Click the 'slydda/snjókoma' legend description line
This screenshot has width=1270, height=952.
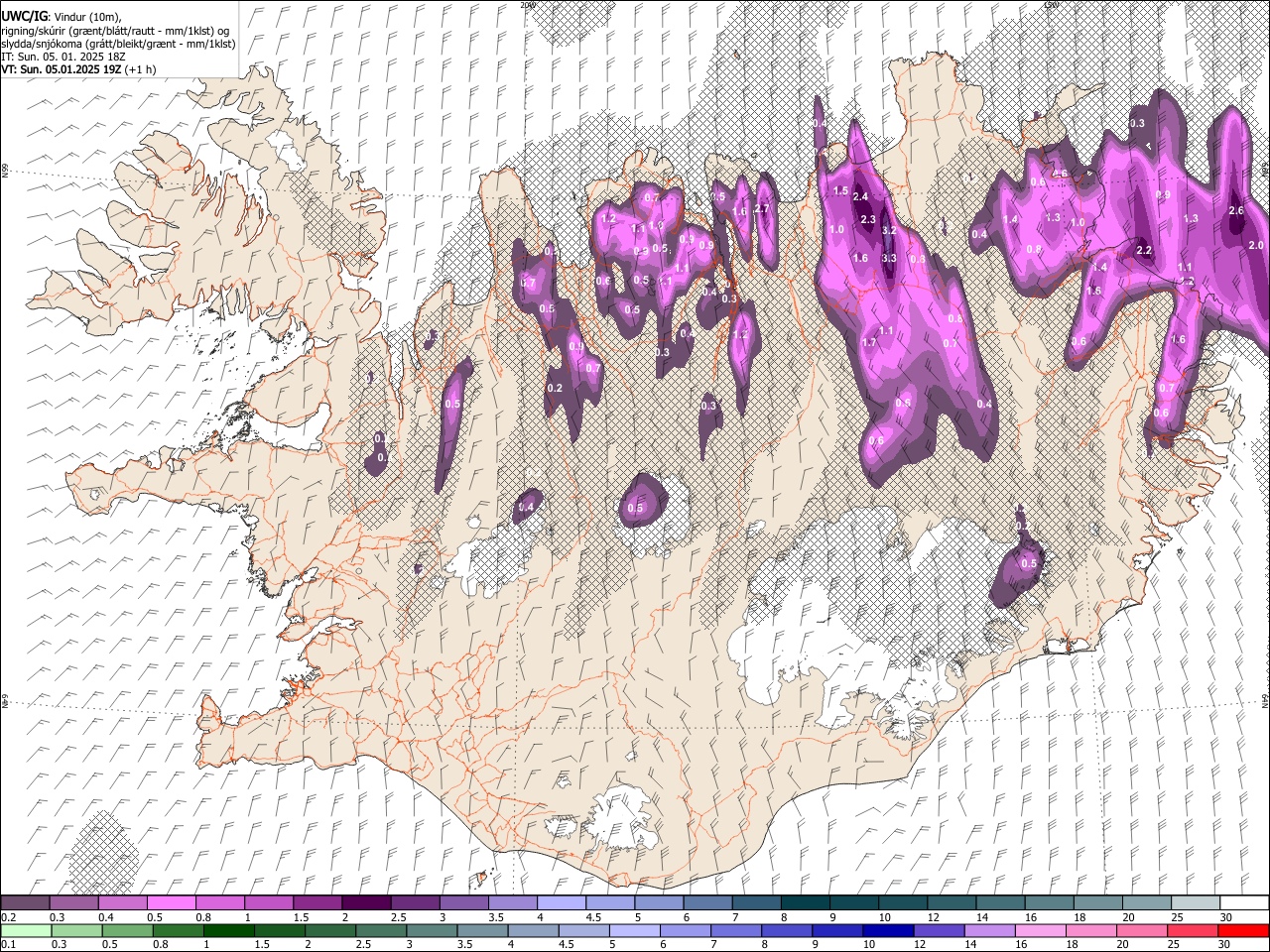coord(118,44)
